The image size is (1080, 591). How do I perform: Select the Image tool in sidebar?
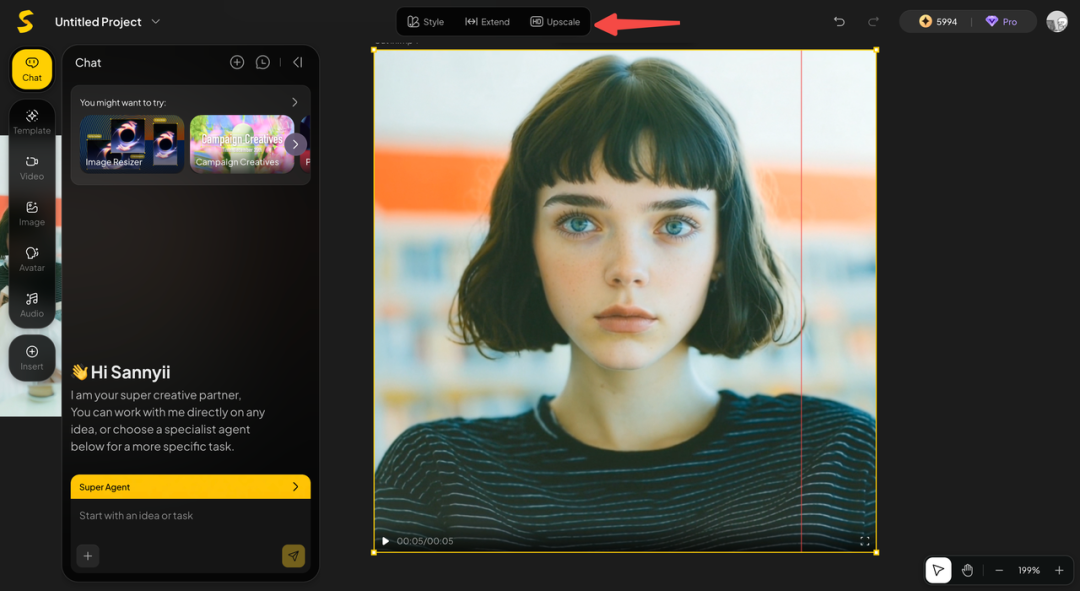click(32, 213)
